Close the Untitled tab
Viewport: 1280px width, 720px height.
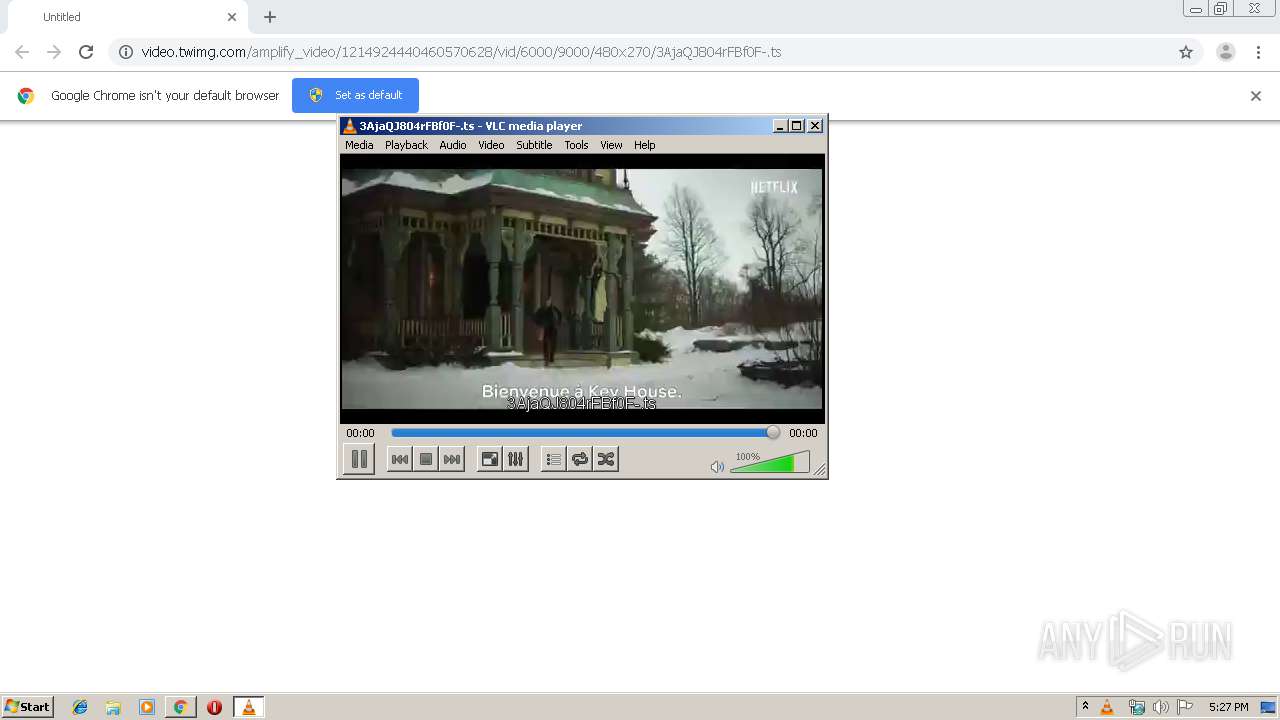tap(232, 17)
